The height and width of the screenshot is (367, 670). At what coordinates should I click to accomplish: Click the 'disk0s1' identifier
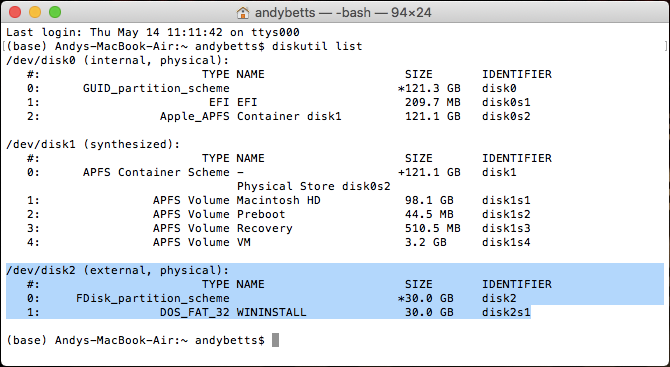[506, 103]
